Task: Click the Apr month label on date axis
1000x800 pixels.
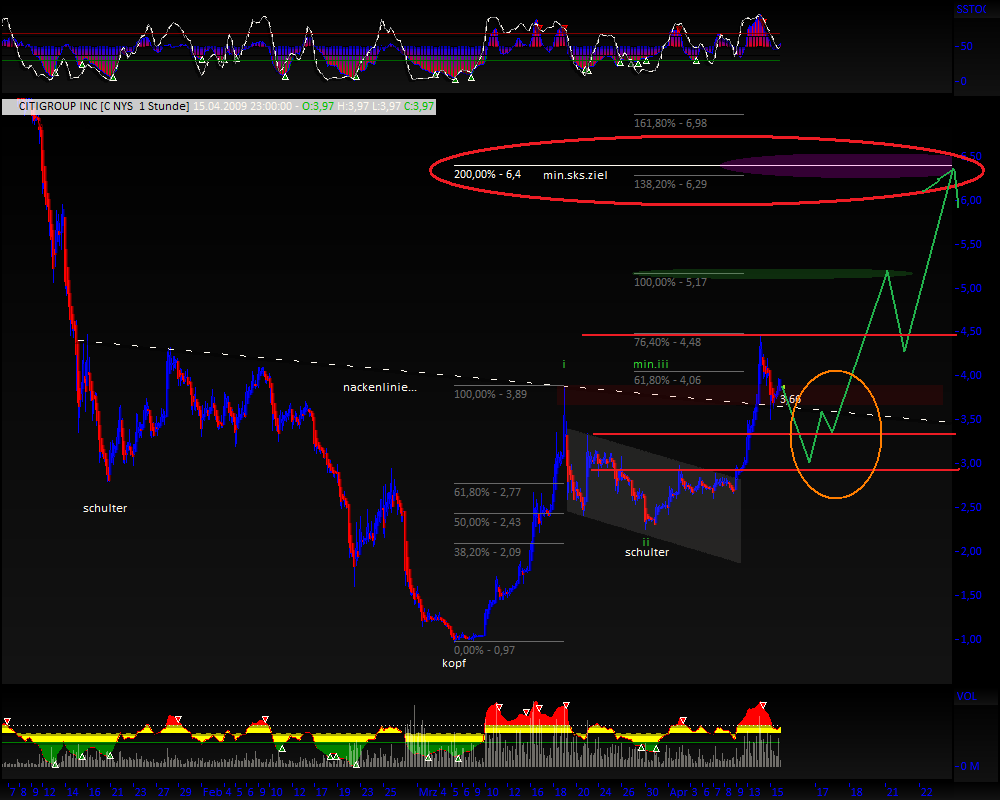Action: click(678, 792)
